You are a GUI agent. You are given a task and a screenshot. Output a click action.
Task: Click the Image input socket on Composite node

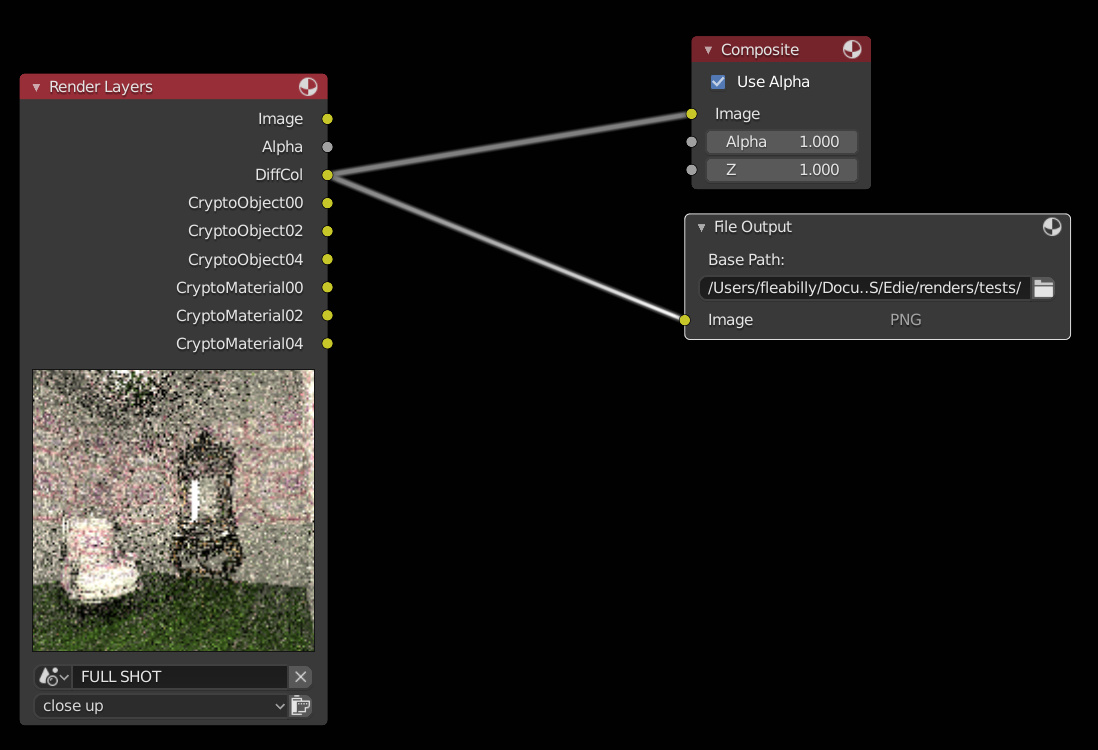(691, 113)
